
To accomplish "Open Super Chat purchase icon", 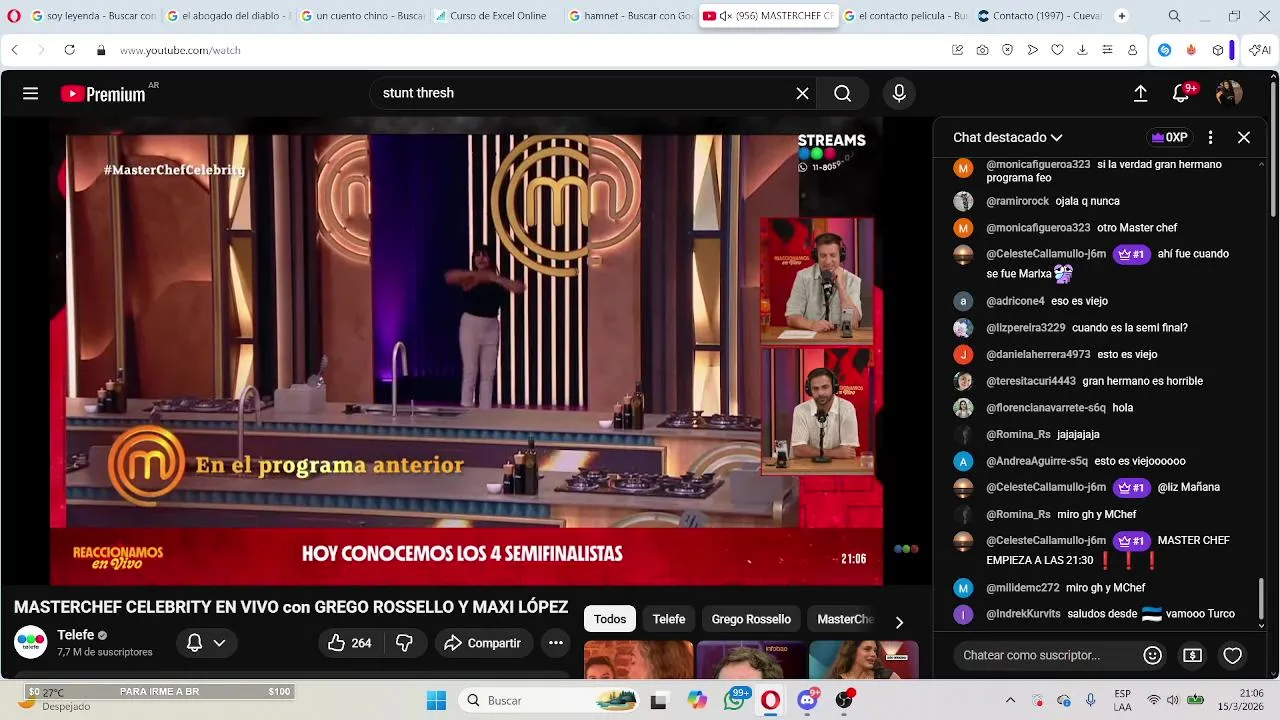I will [1192, 655].
